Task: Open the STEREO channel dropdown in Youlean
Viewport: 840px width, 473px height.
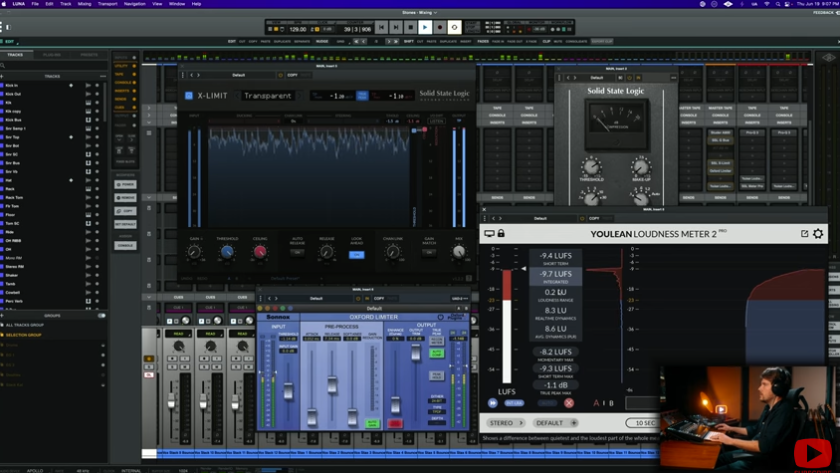Action: 506,423
